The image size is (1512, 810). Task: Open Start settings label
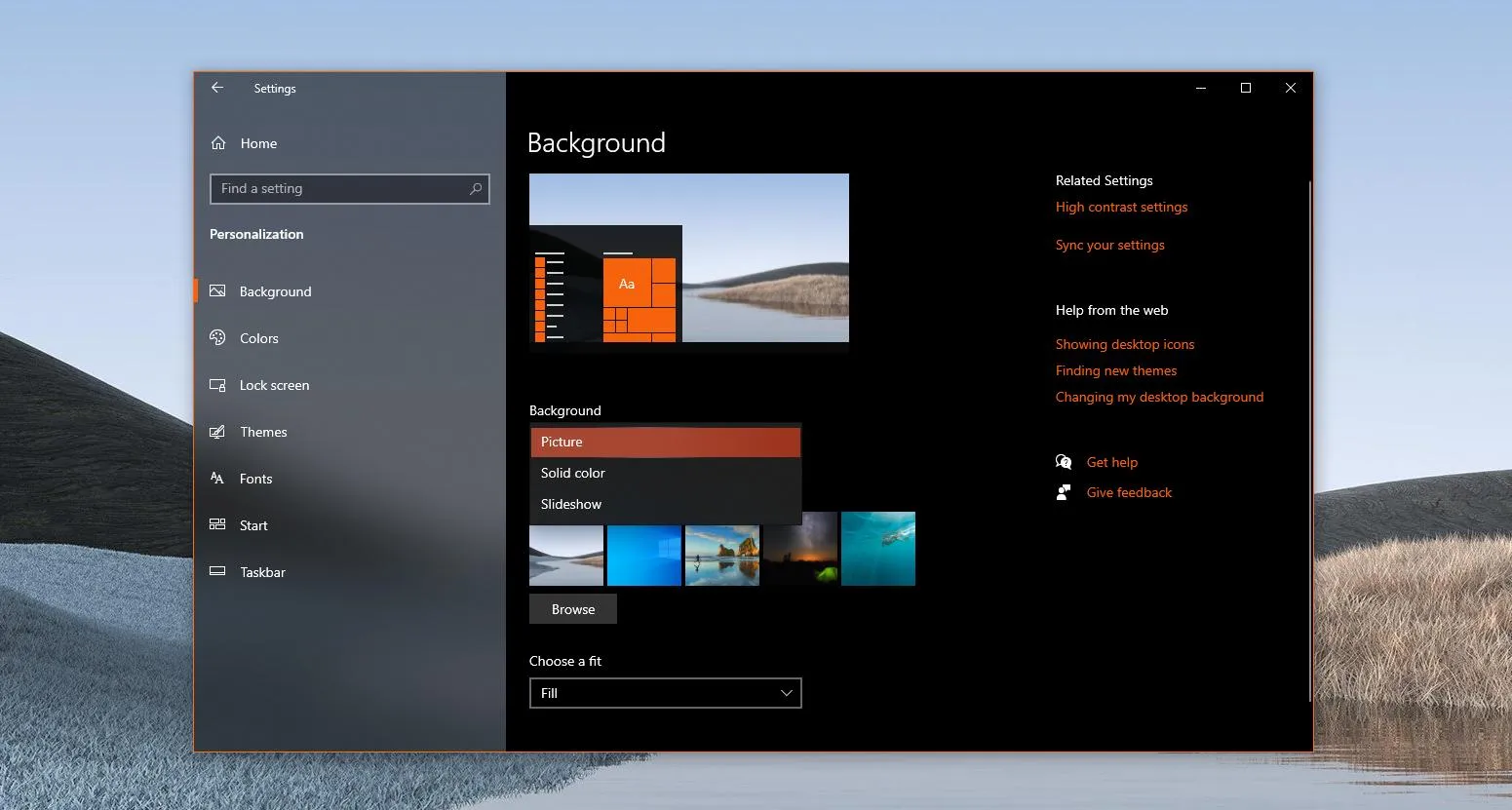point(253,525)
